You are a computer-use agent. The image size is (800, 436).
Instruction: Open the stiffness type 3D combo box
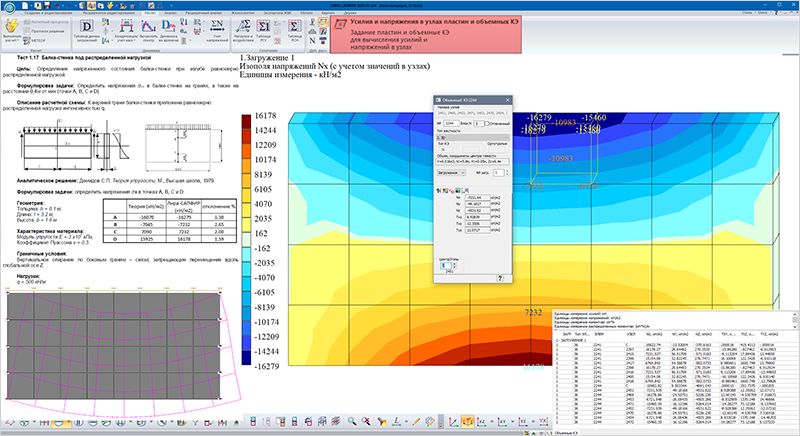pyautogui.click(x=472, y=138)
